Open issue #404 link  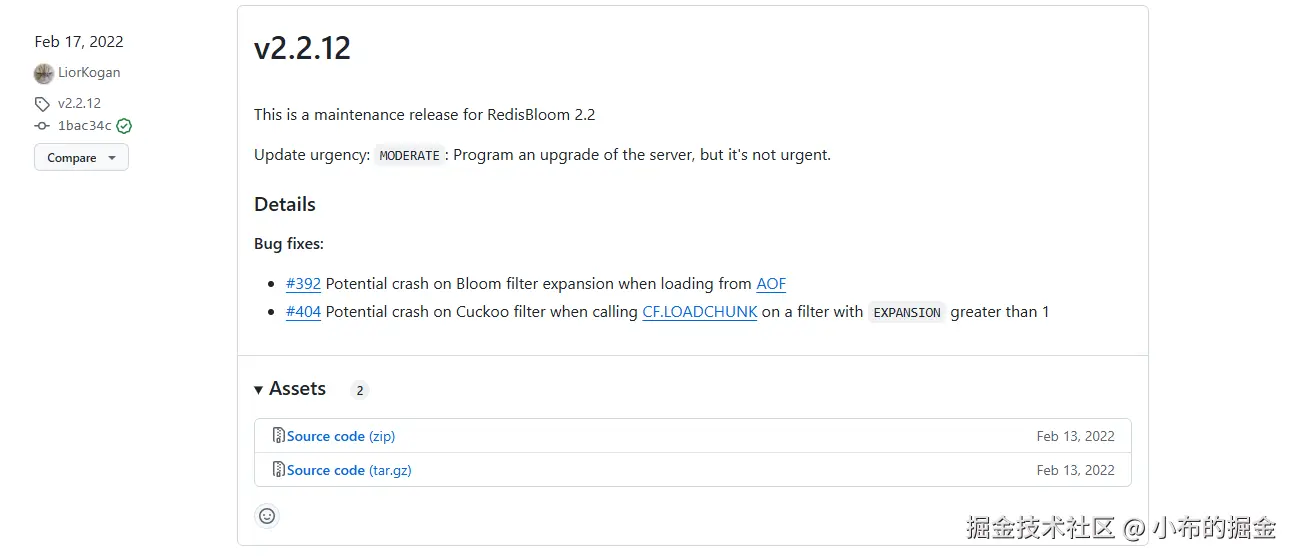303,312
